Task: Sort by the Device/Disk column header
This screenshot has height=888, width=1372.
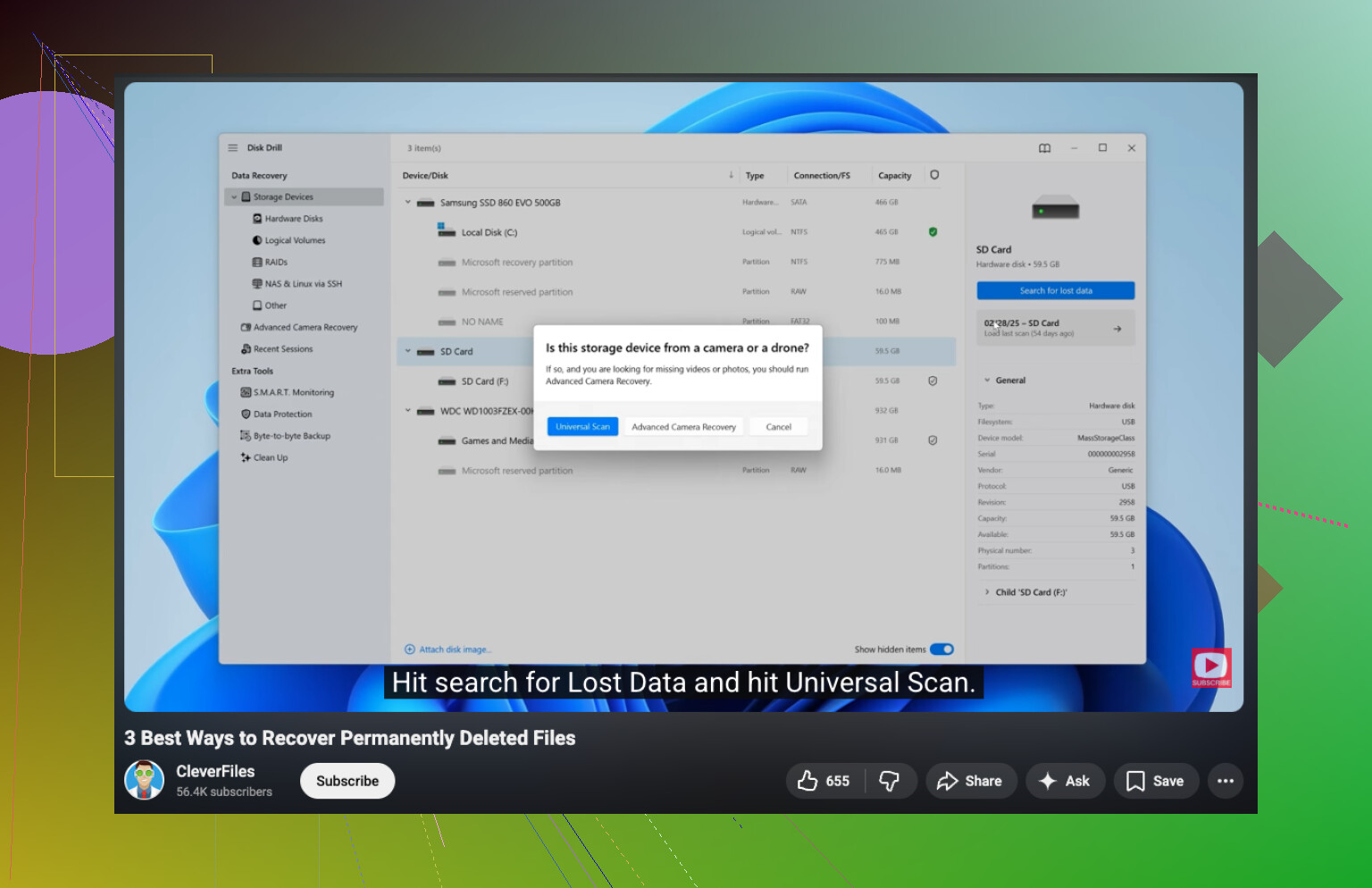Action: pos(425,176)
